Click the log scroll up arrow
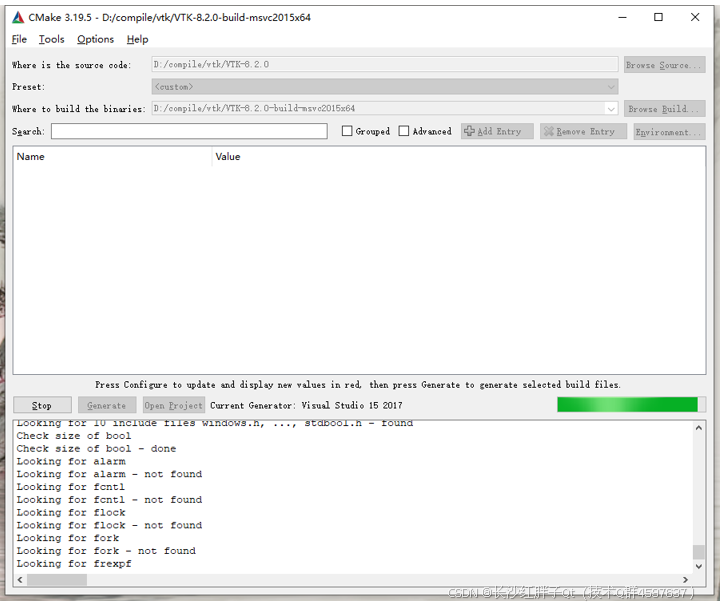Image resolution: width=721 pixels, height=606 pixels. (x=698, y=428)
